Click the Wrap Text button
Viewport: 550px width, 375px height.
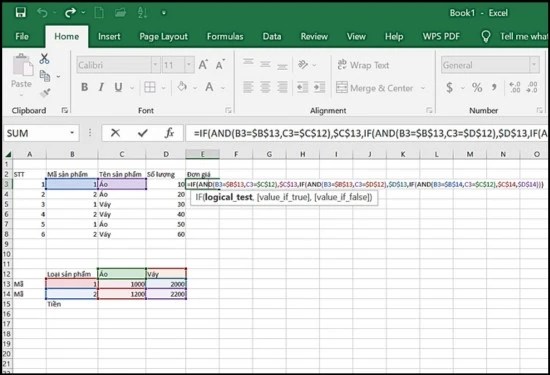coord(363,65)
